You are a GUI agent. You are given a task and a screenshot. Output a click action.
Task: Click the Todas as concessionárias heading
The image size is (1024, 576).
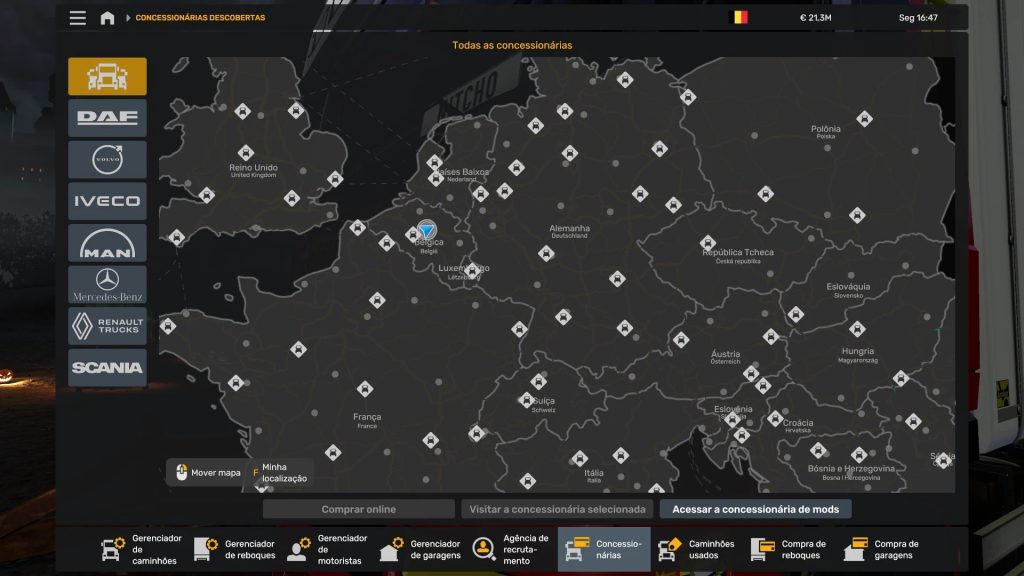point(512,45)
